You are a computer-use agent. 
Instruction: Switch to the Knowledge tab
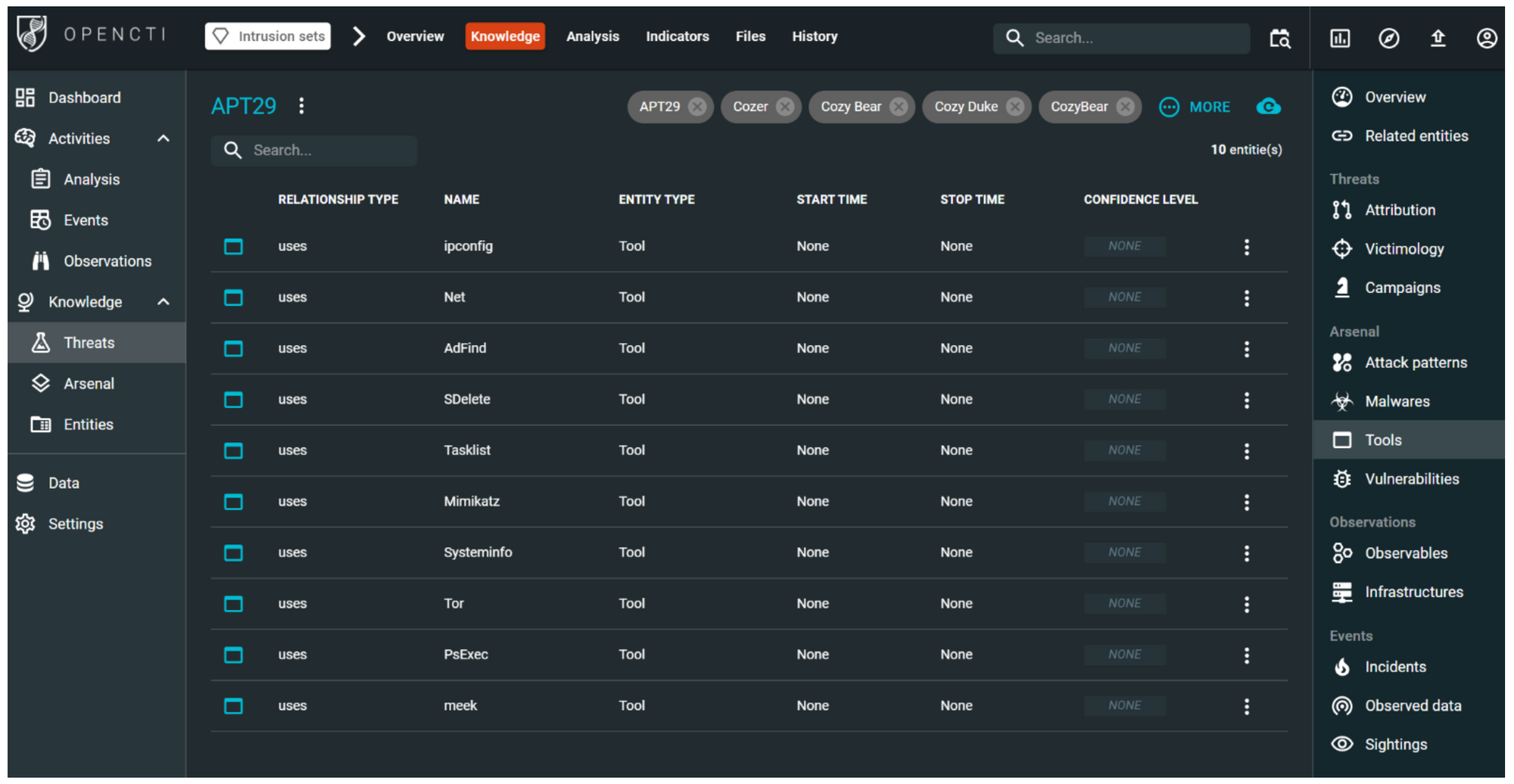505,36
